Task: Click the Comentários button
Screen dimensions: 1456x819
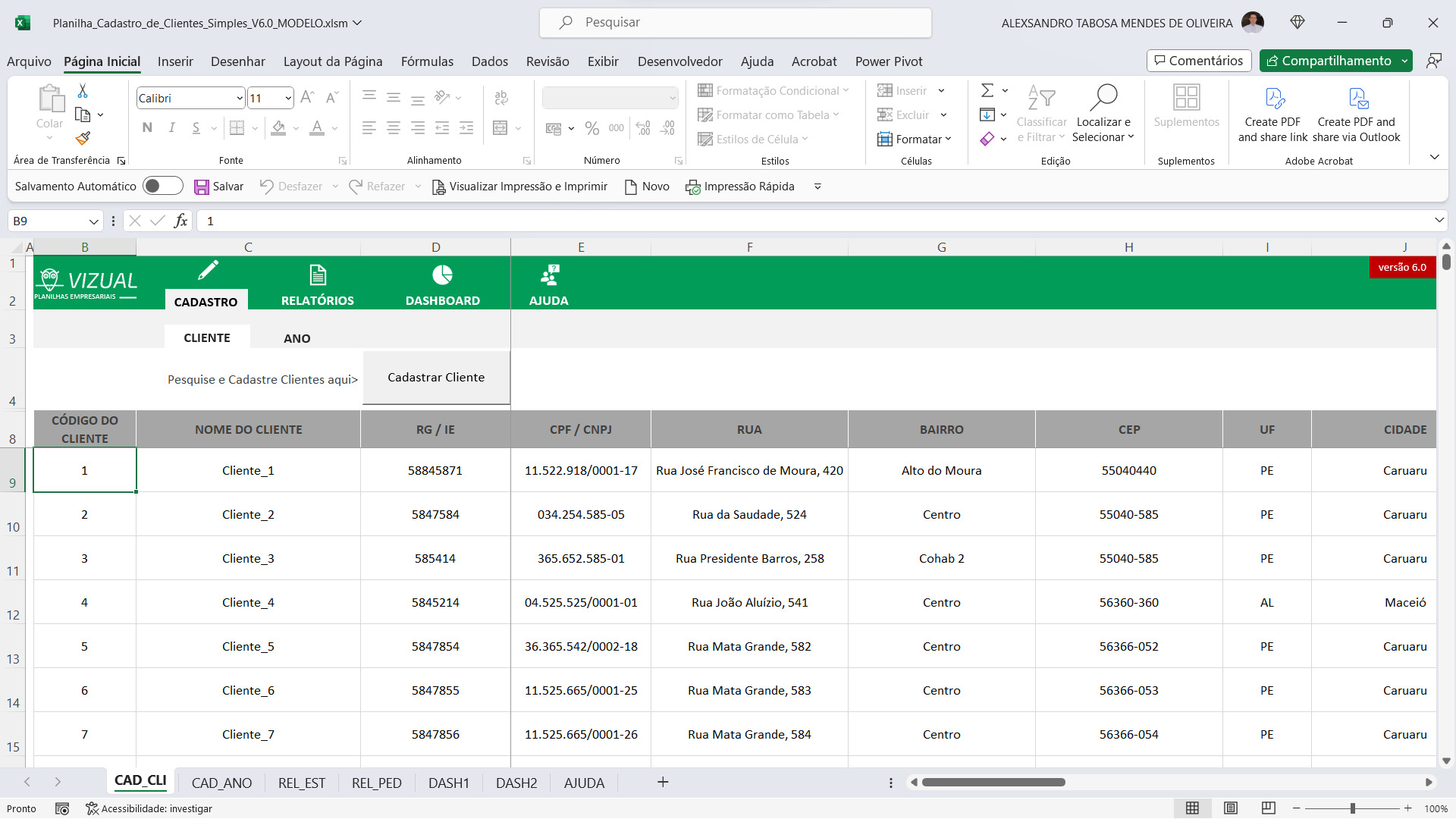Action: (1199, 61)
